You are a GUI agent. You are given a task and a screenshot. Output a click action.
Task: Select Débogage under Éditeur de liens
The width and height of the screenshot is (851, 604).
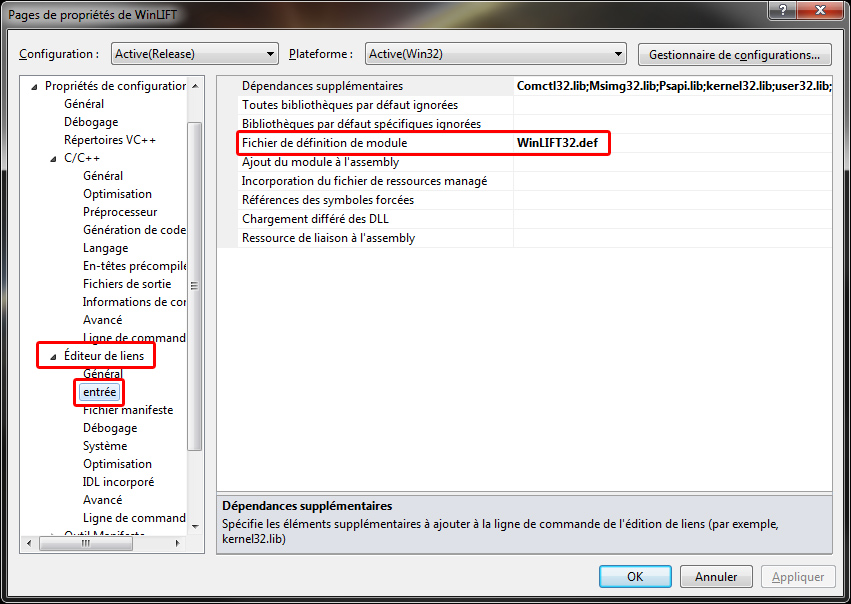(110, 428)
